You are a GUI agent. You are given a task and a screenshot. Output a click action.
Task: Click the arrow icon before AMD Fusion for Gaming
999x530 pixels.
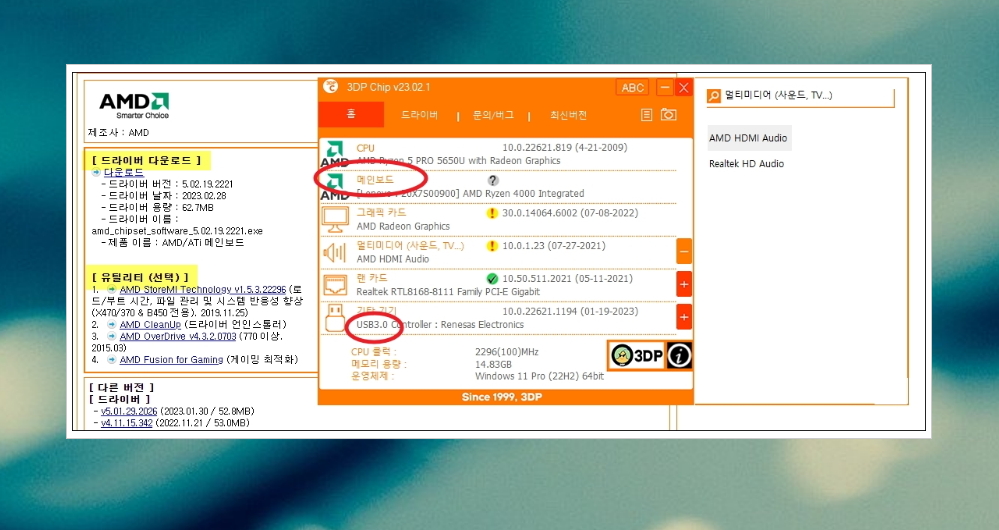pos(111,360)
